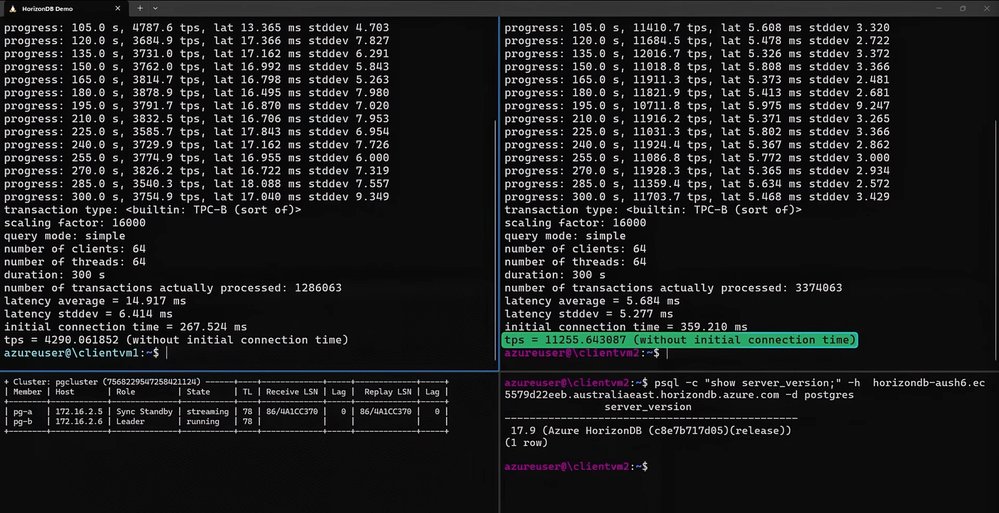Open a new terminal tab with plus
Screen dimensions: 999x513
tap(140, 8)
